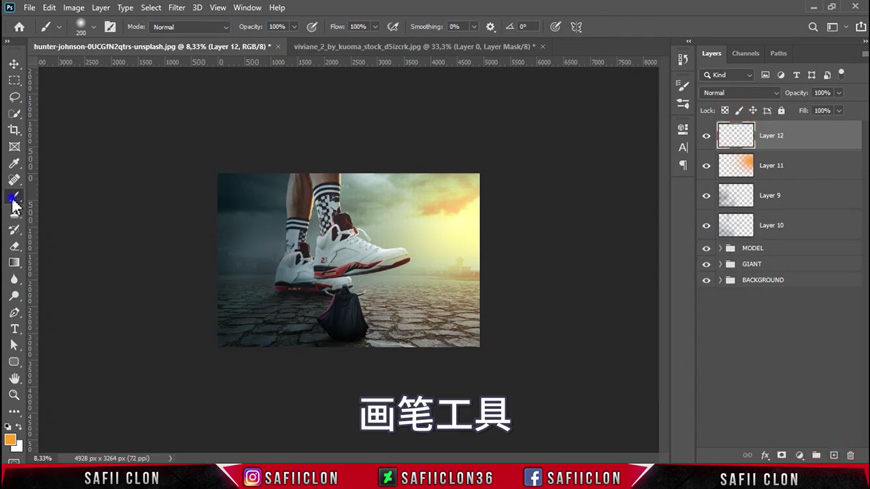Expand the GIANT layer group
Screen dimensions: 870x489
tap(720, 264)
